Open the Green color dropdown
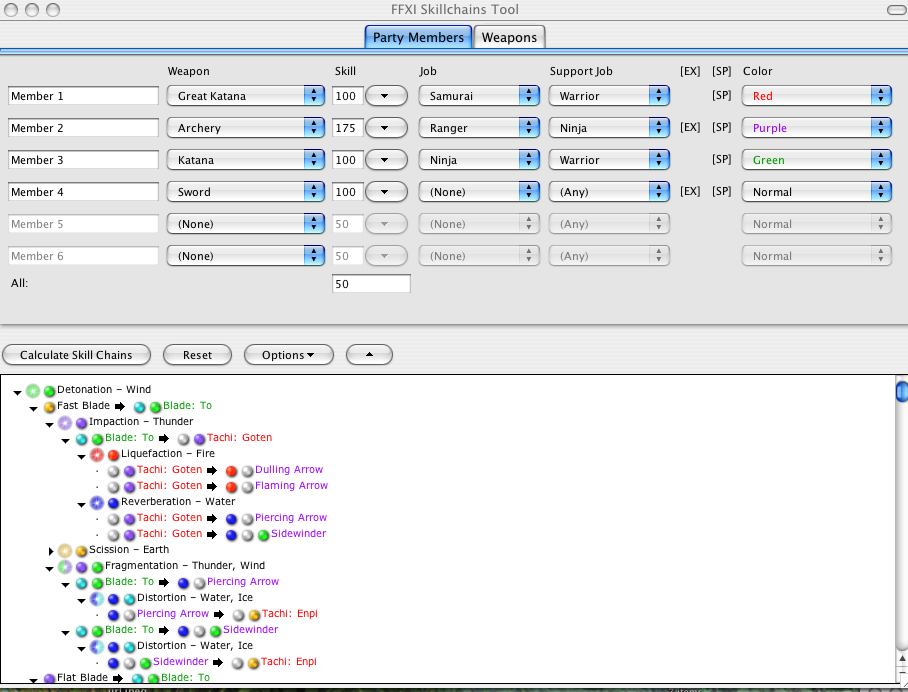This screenshot has height=692, width=908. [x=817, y=160]
